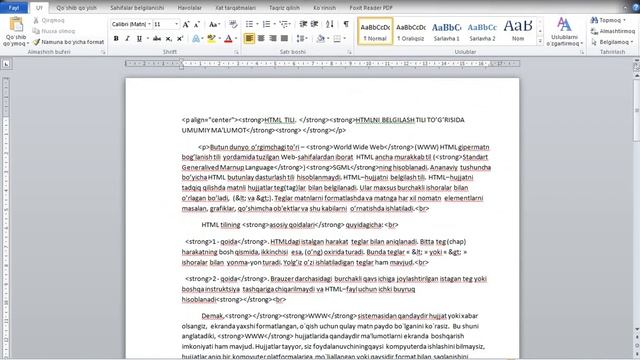Apply the Normal style
640x360 pixels.
(375, 31)
